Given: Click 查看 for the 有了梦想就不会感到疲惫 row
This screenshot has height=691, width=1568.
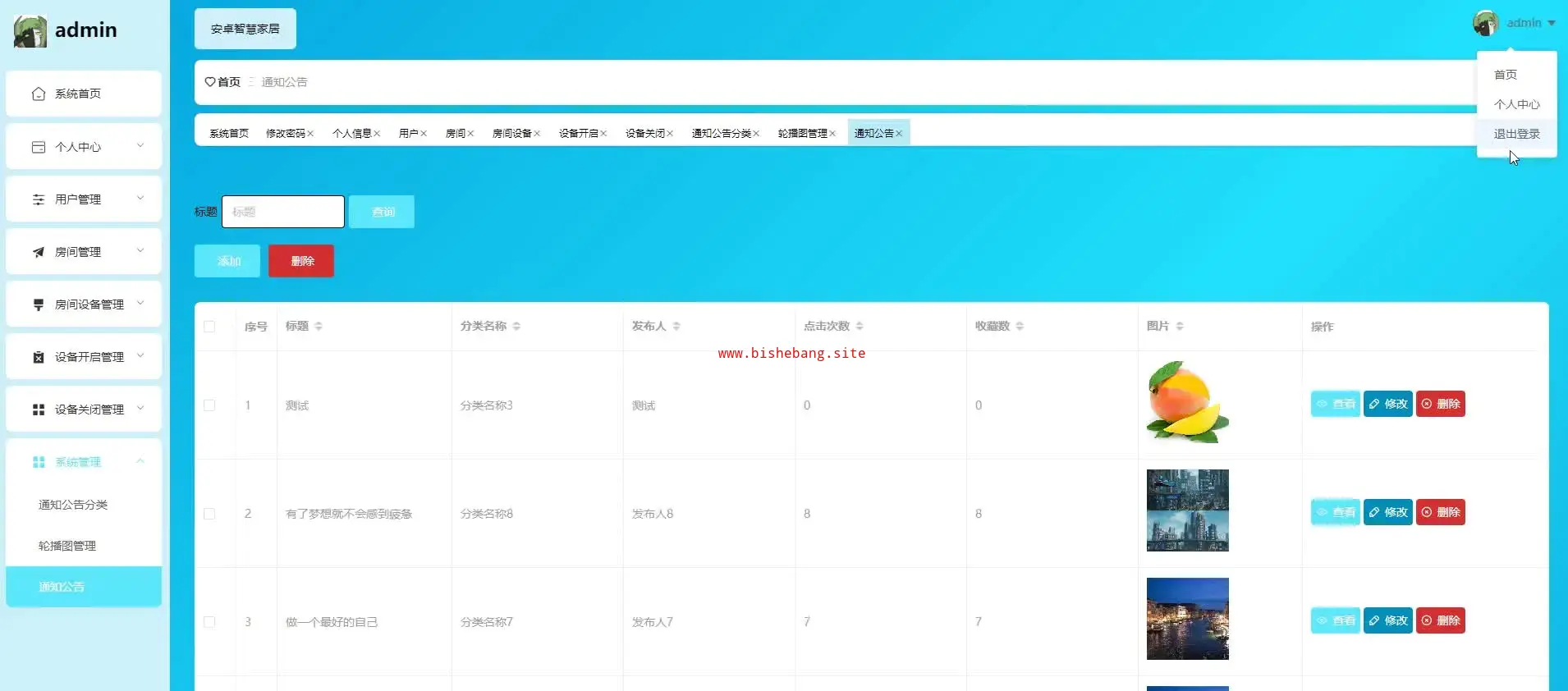Looking at the screenshot, I should [x=1336, y=512].
